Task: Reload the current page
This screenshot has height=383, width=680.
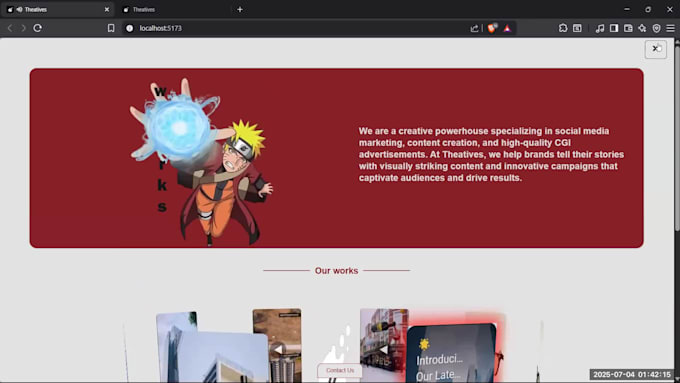Action: [38, 28]
